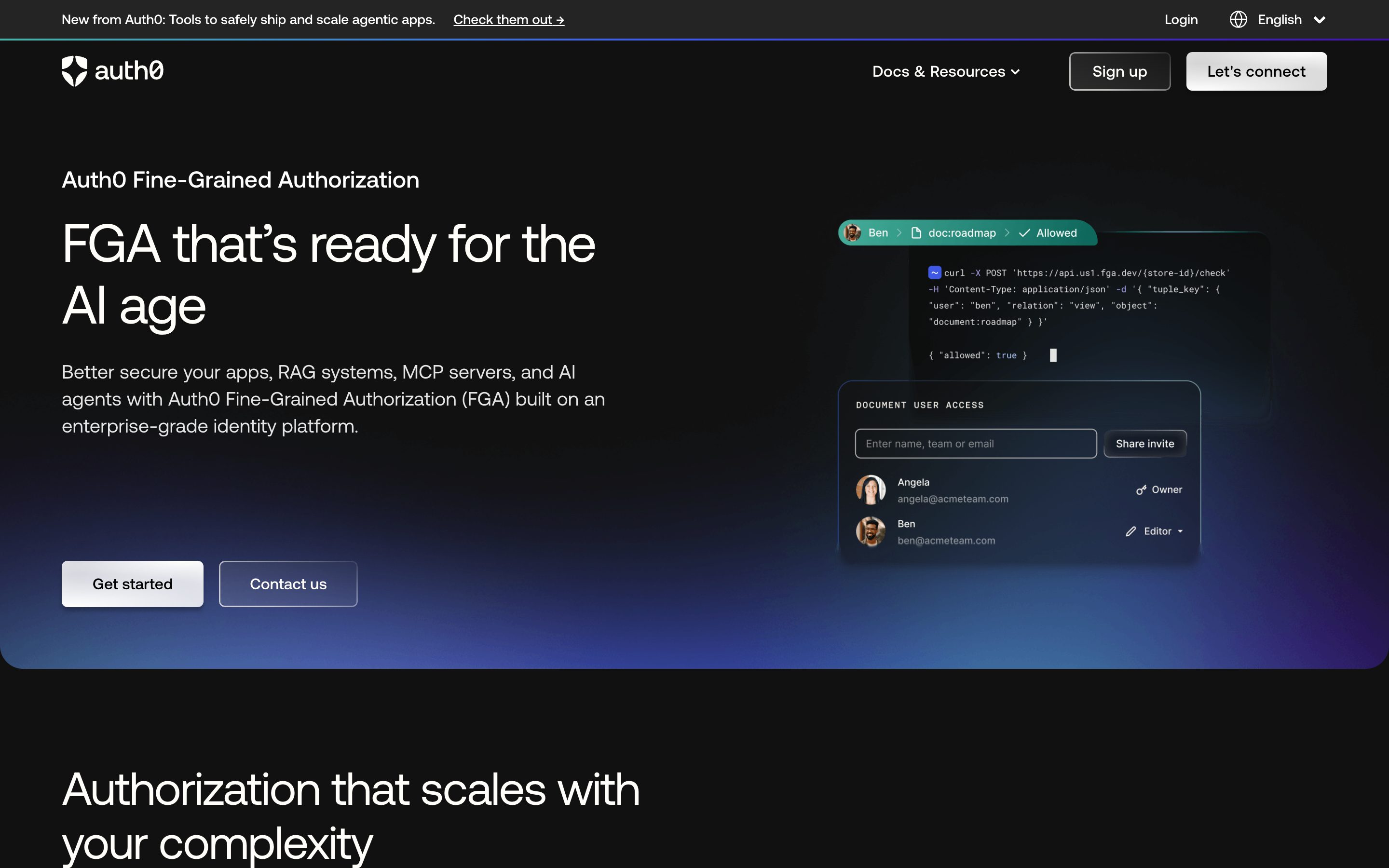The image size is (1389, 868).
Task: Click the Sign up button
Action: [x=1119, y=71]
